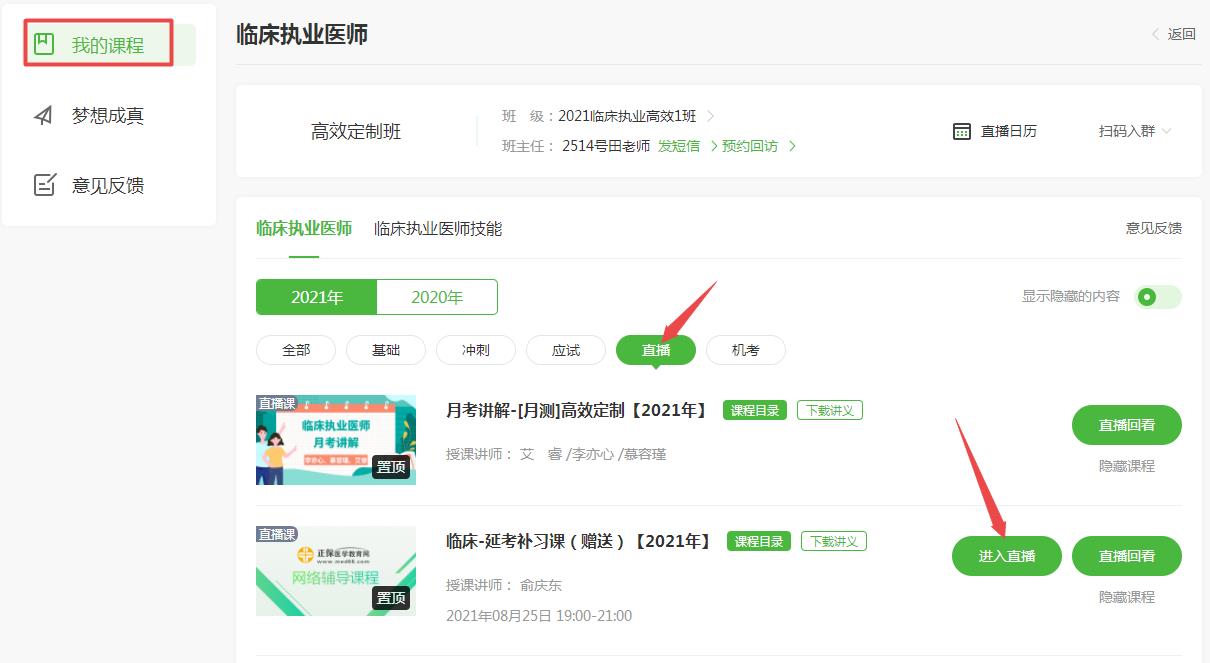Expand the class name 2021临床执业高效1班 chevron
This screenshot has height=663, width=1210.
click(710, 116)
